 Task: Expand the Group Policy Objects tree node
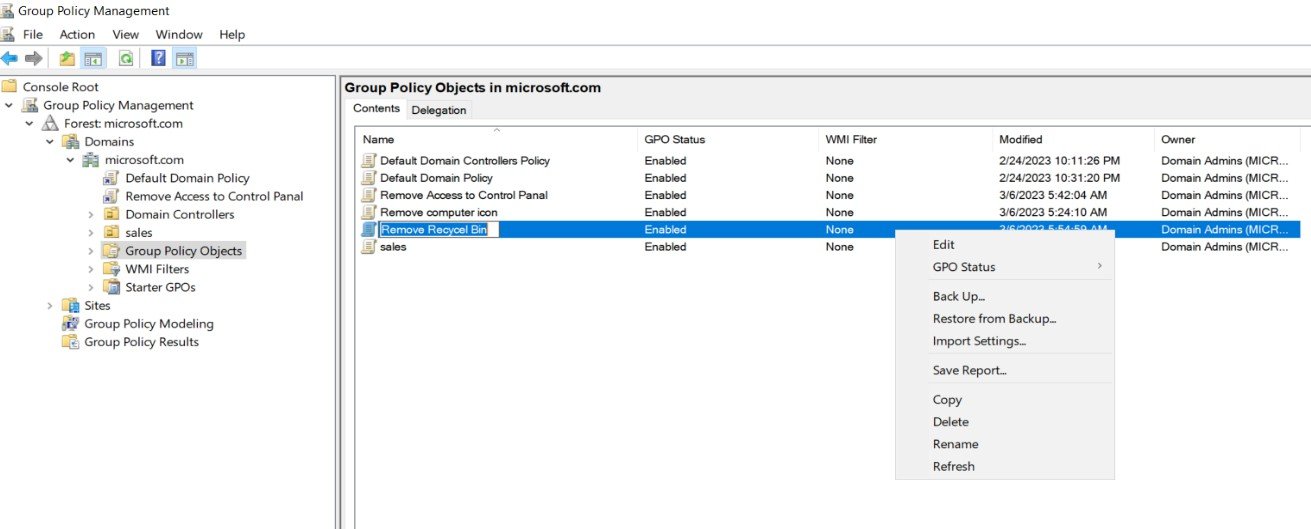91,251
